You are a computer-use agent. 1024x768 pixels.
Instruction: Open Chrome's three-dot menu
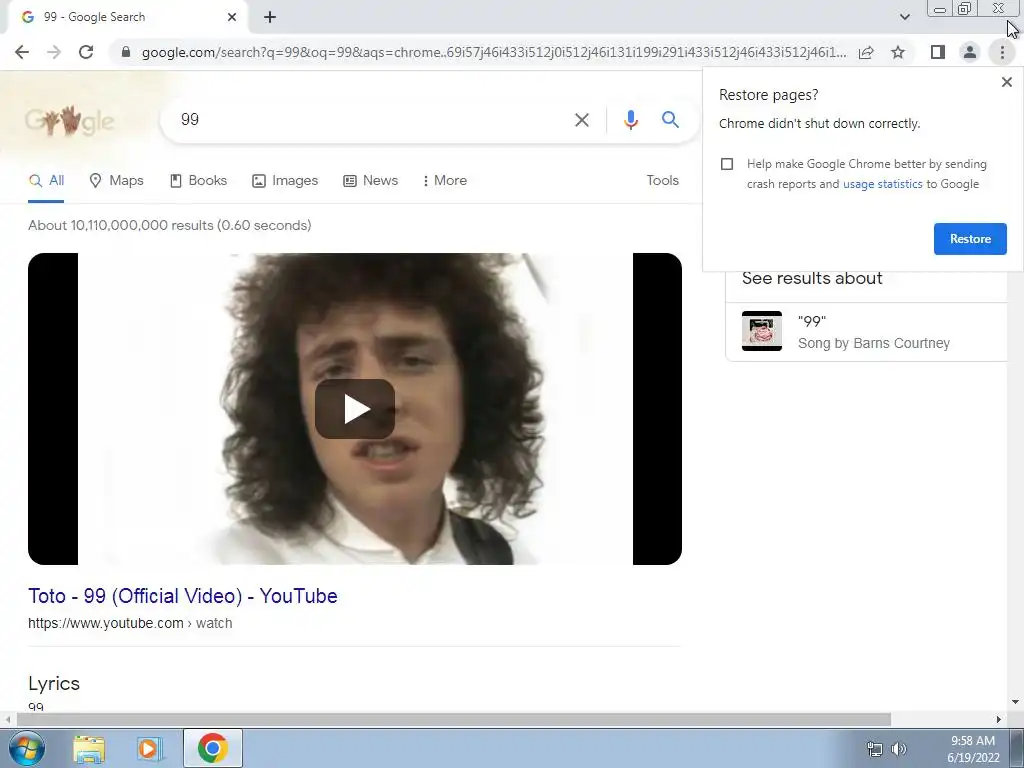point(1002,52)
